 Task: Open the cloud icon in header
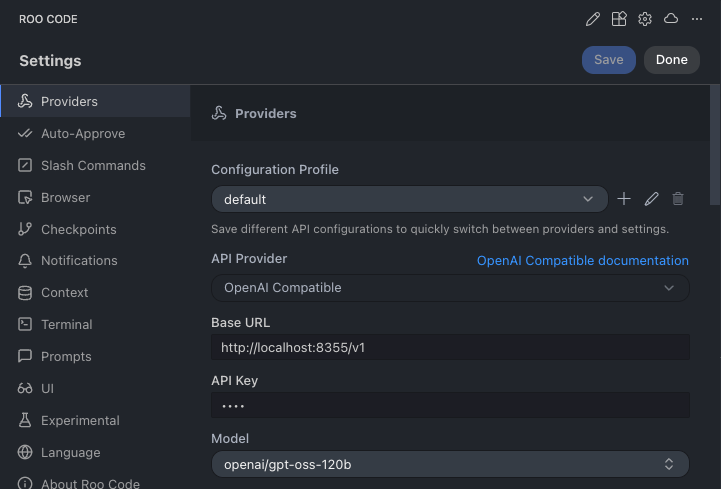(671, 19)
